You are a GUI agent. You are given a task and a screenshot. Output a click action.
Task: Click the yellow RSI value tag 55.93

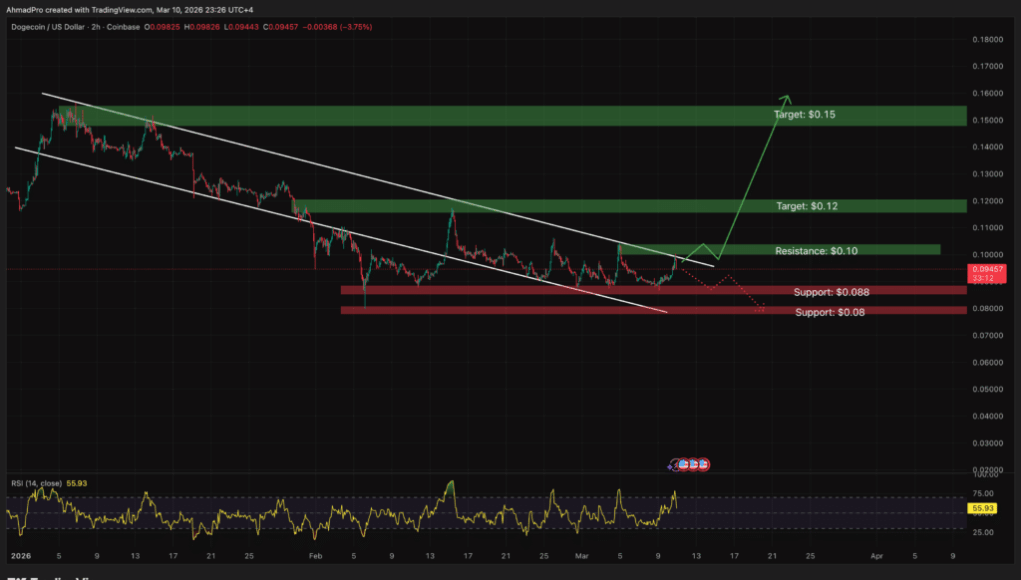click(981, 508)
